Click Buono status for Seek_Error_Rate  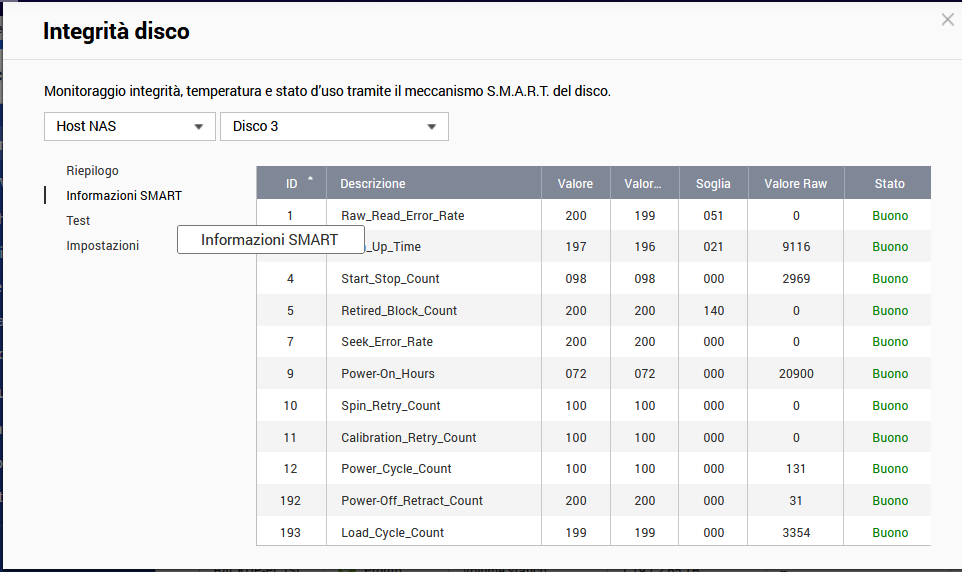890,342
